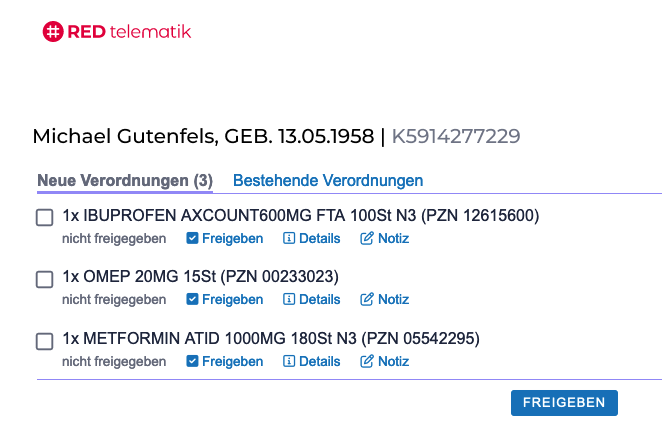662x445 pixels.
Task: Open Details link text for METFORMIN
Action: coord(320,361)
